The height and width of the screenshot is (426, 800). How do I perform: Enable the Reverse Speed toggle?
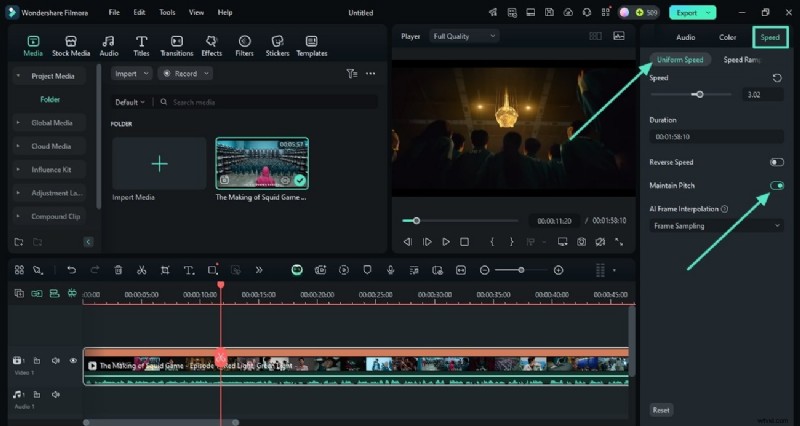tap(776, 162)
